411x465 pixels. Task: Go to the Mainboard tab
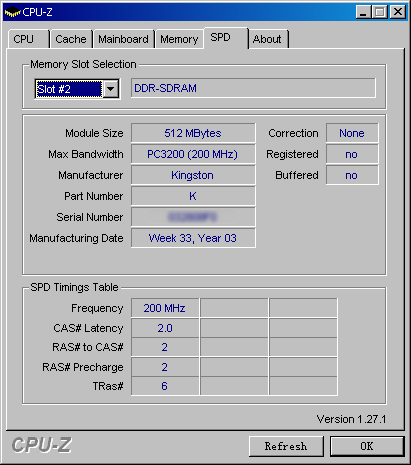pyautogui.click(x=123, y=39)
